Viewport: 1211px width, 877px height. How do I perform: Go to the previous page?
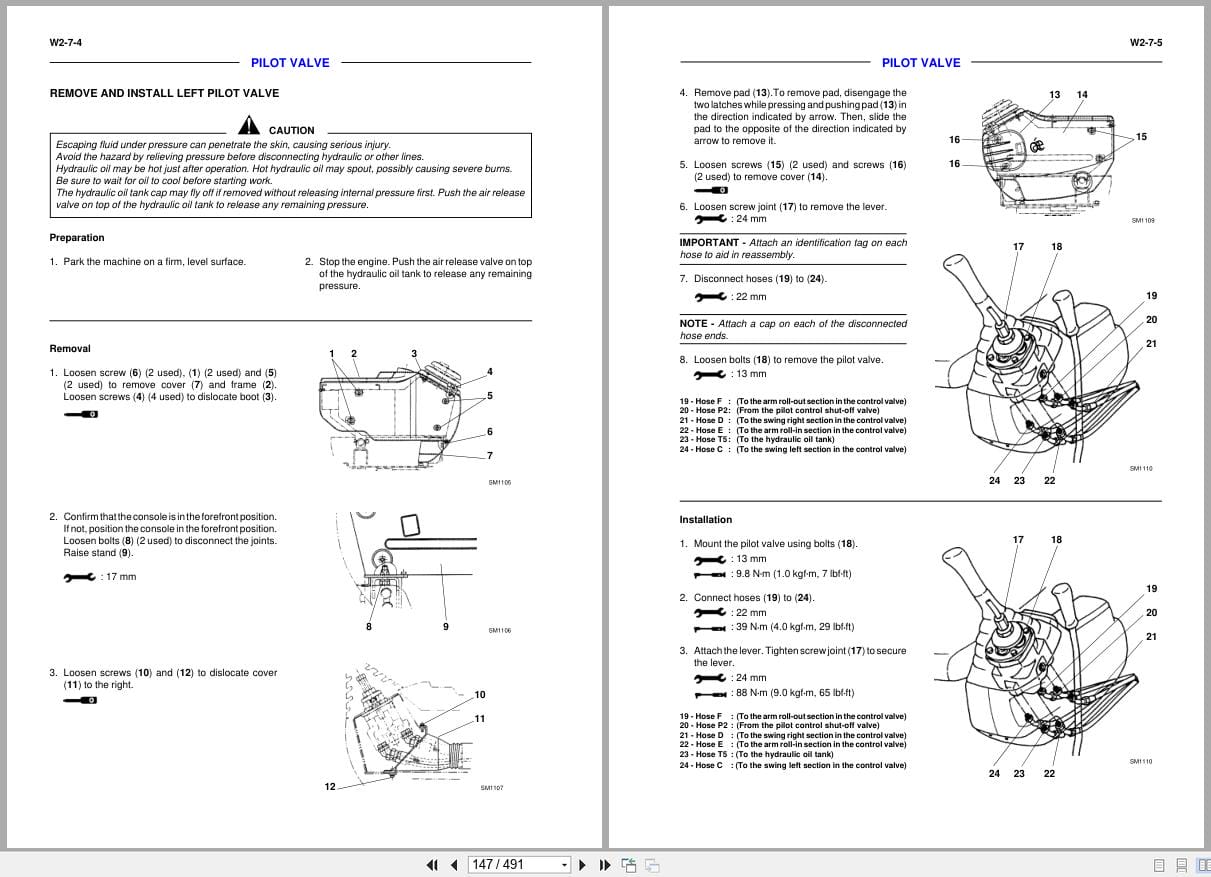coord(453,865)
